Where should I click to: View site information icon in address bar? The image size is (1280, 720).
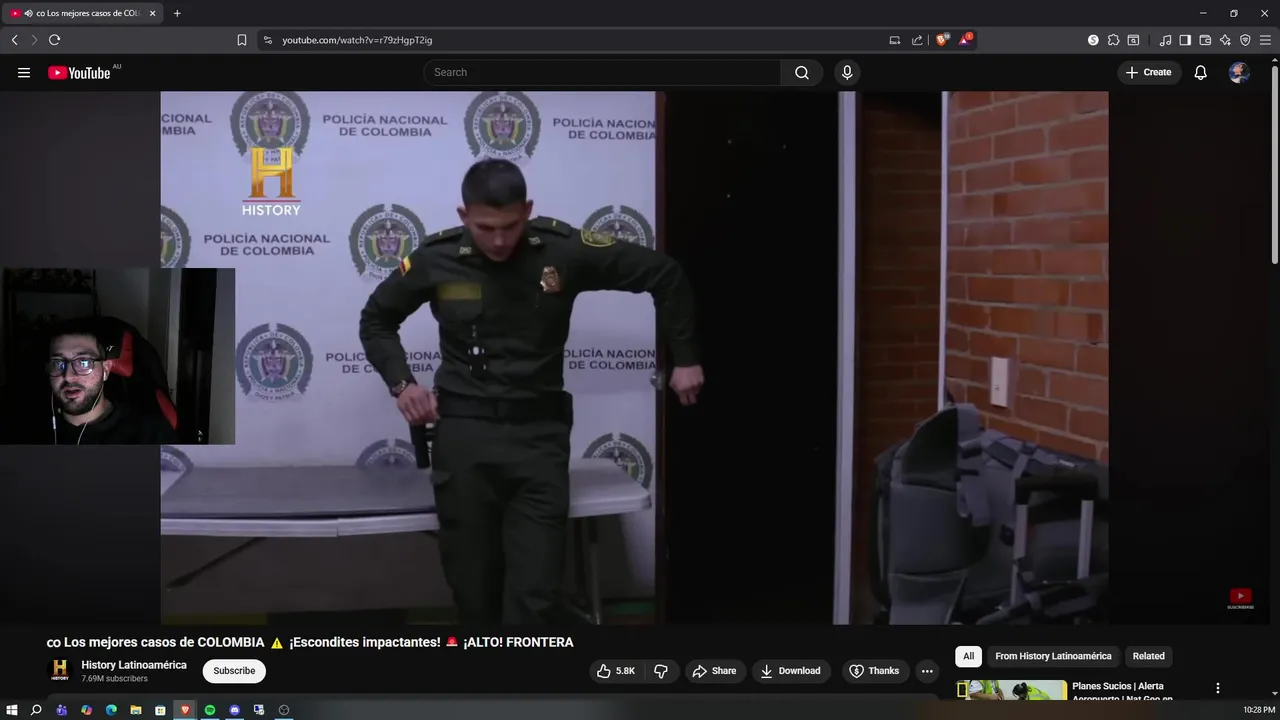click(267, 40)
